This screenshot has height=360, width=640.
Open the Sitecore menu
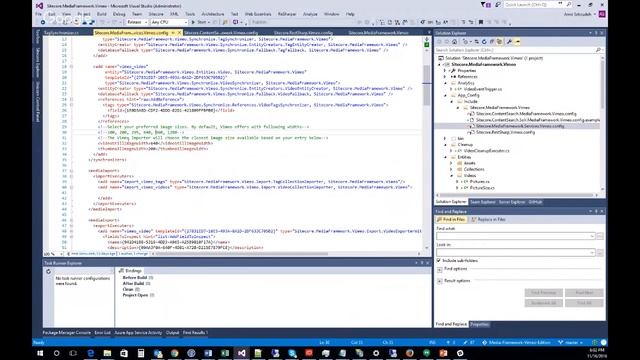click(x=156, y=14)
